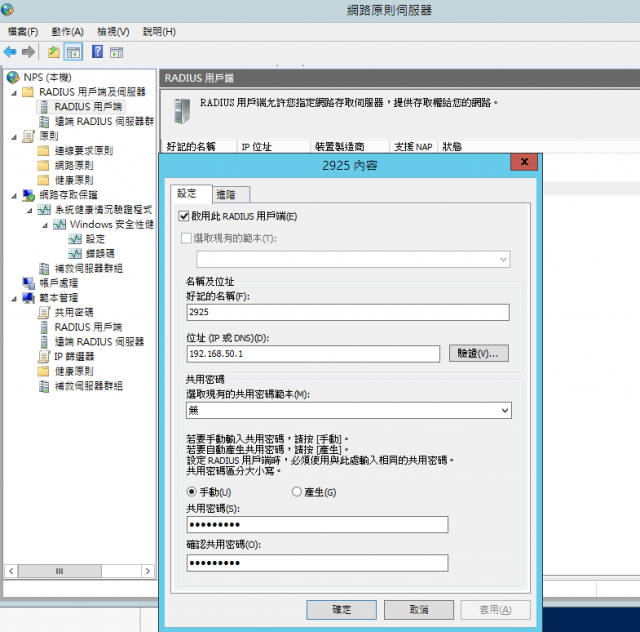Collapse the 網路存取保護 tree node arrow
Image resolution: width=640 pixels, height=632 pixels.
tap(14, 196)
